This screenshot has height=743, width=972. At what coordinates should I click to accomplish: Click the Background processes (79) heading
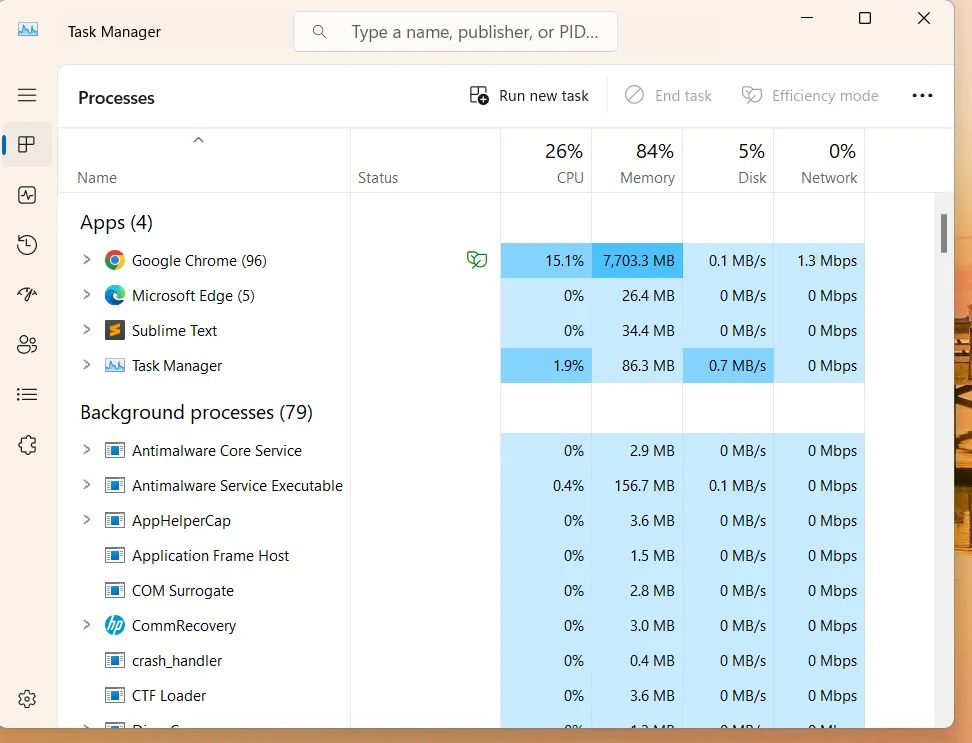(x=197, y=413)
